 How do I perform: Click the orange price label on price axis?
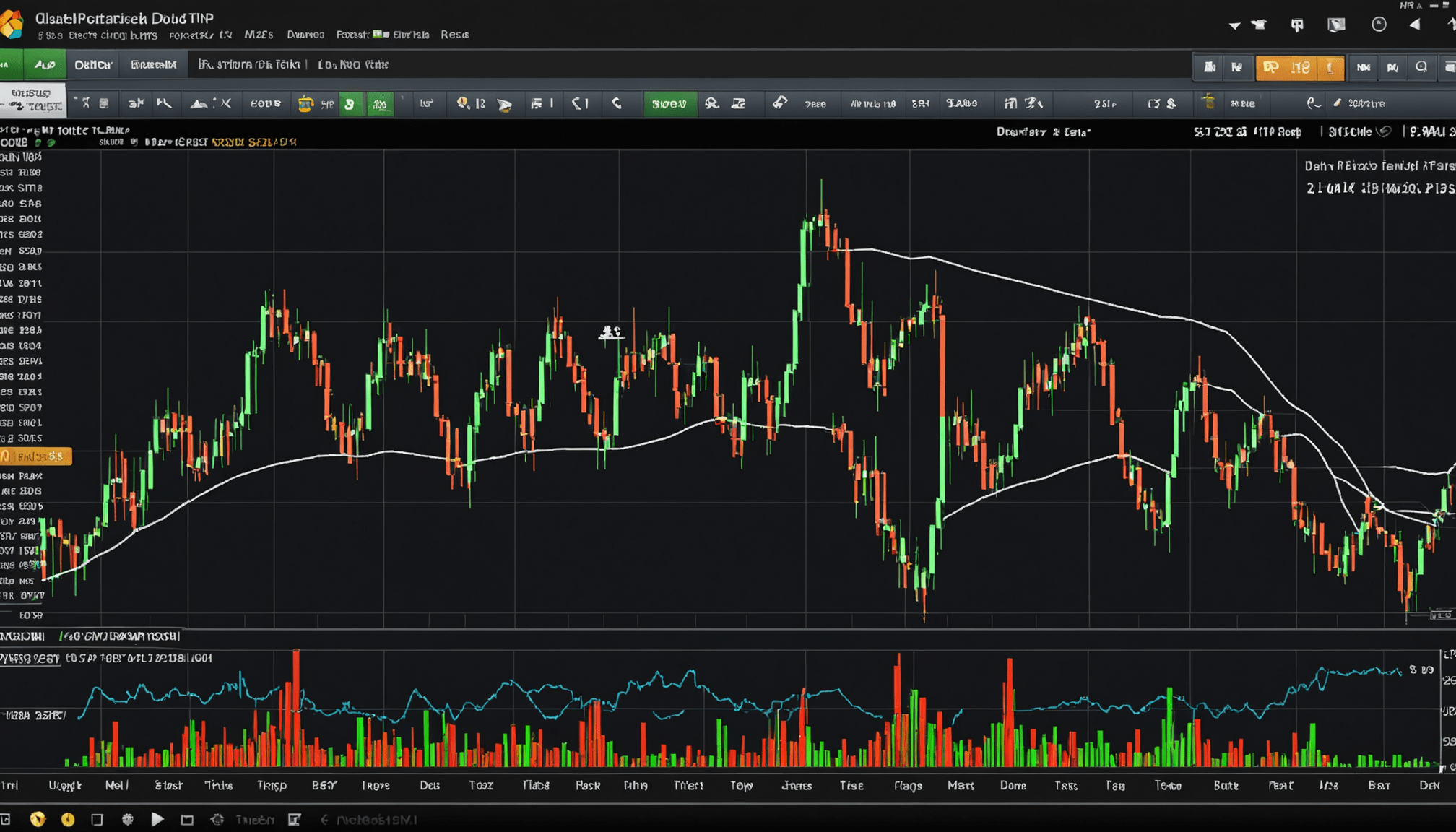[37, 456]
